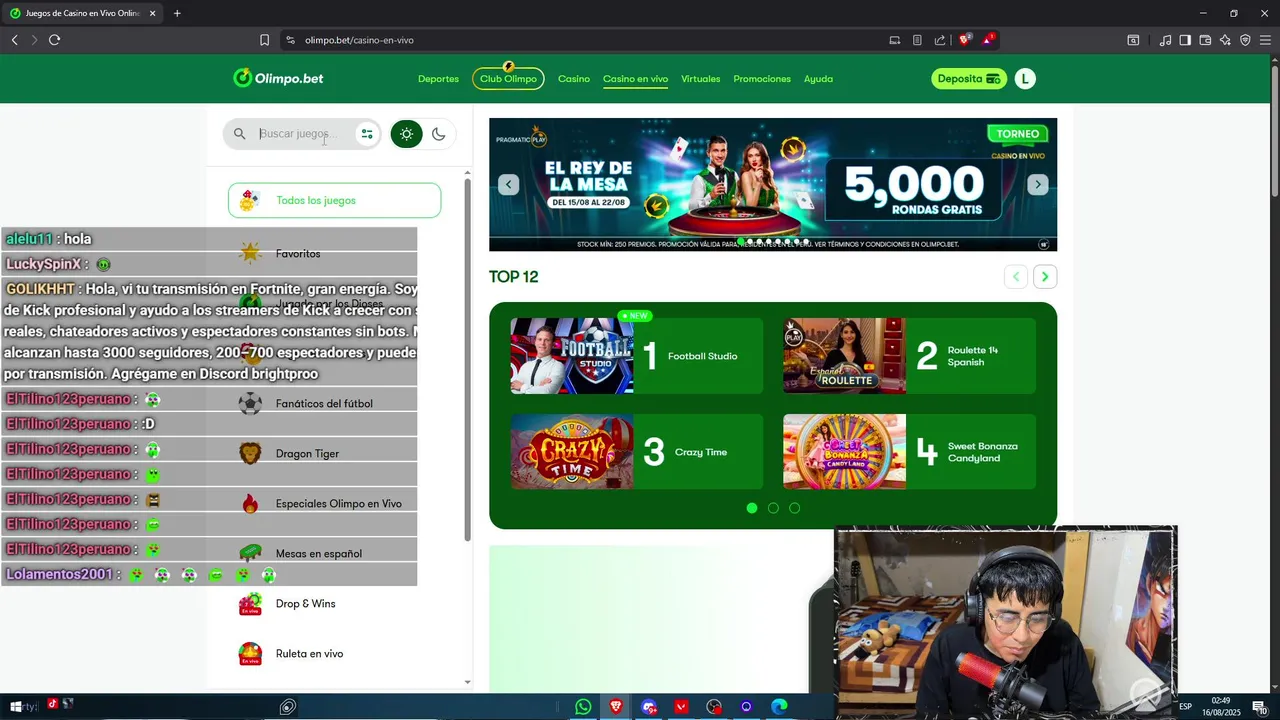The height and width of the screenshot is (720, 1280).
Task: Open the user profile L avatar
Action: 1025,79
